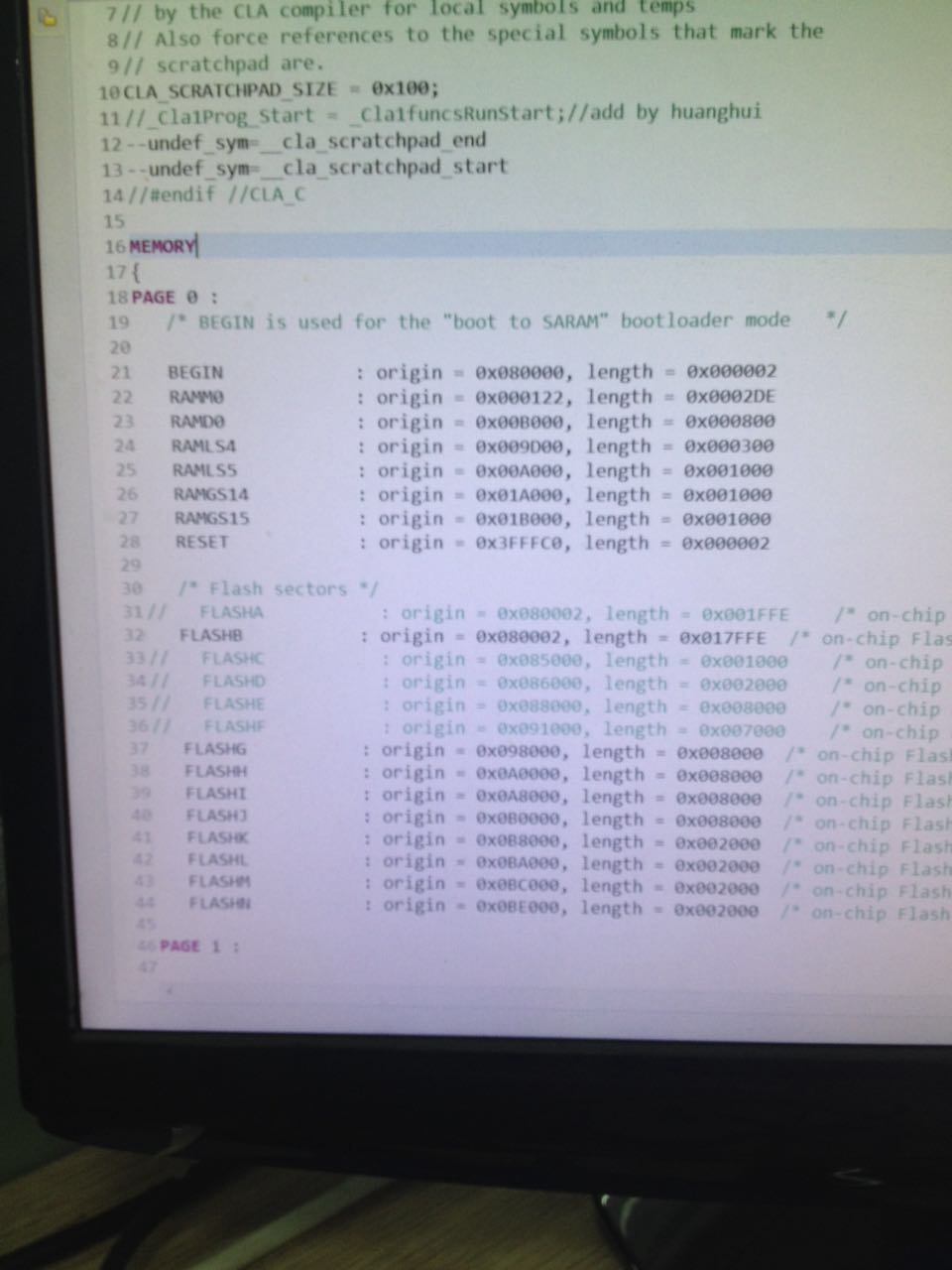Click the RESET section name
The width and height of the screenshot is (952, 1270).
click(201, 542)
